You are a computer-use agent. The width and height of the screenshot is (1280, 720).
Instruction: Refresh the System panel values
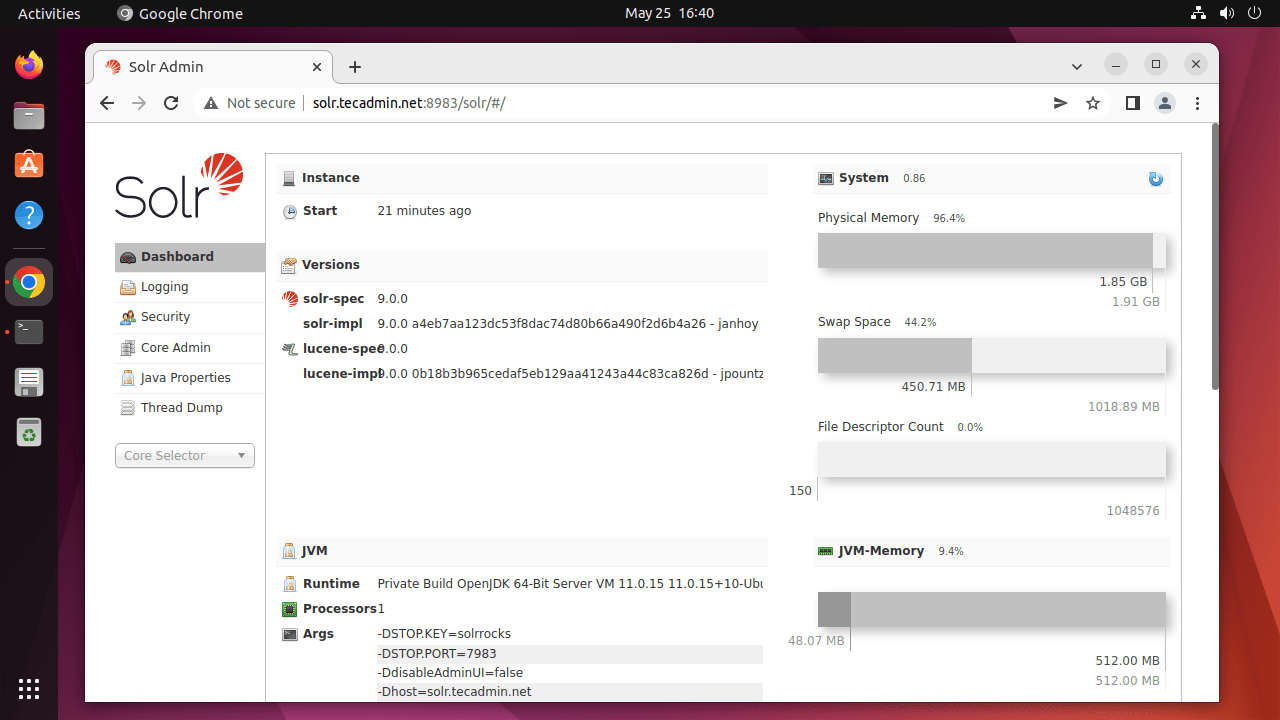tap(1156, 179)
